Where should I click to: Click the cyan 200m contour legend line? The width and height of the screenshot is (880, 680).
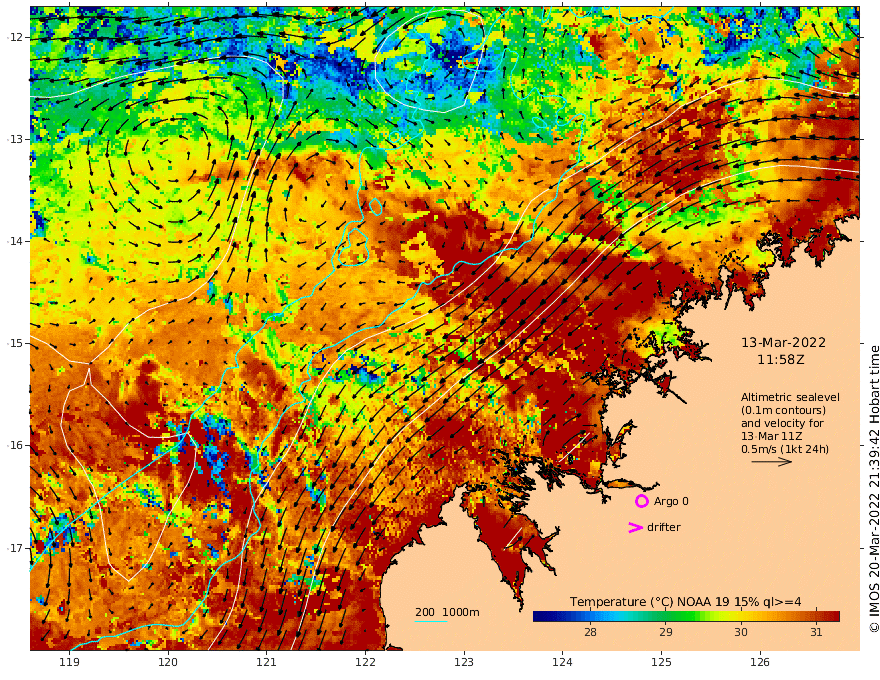pos(431,621)
